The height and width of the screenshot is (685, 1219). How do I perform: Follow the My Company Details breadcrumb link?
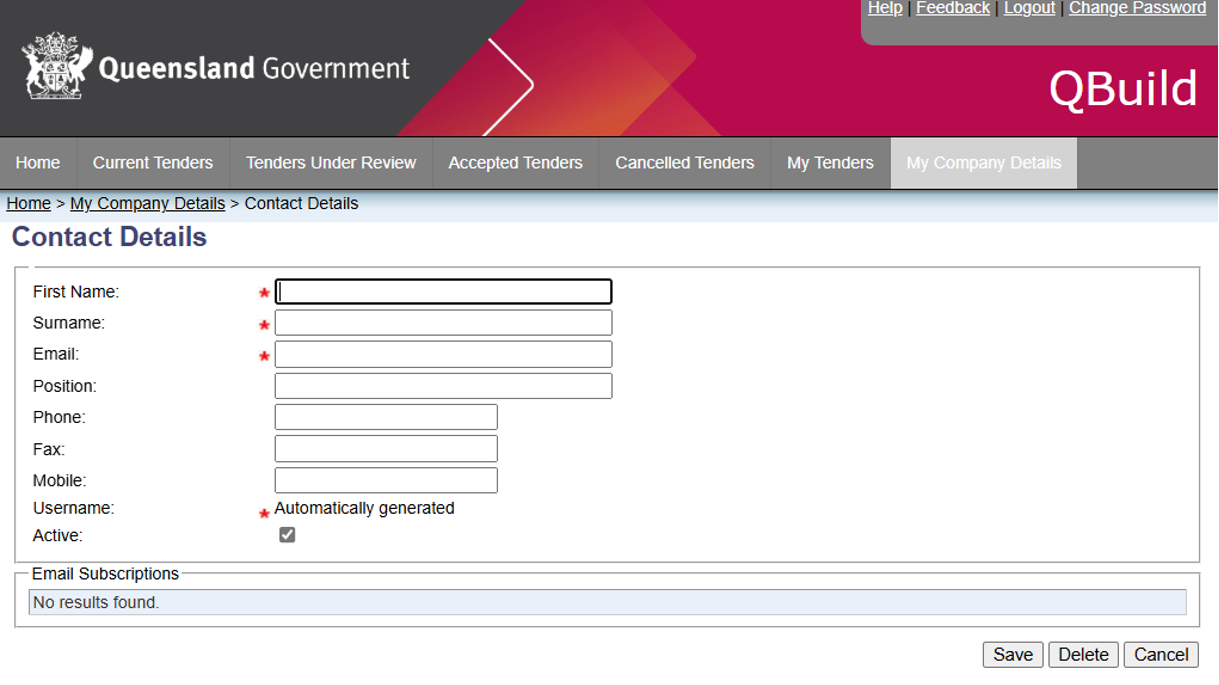[147, 203]
